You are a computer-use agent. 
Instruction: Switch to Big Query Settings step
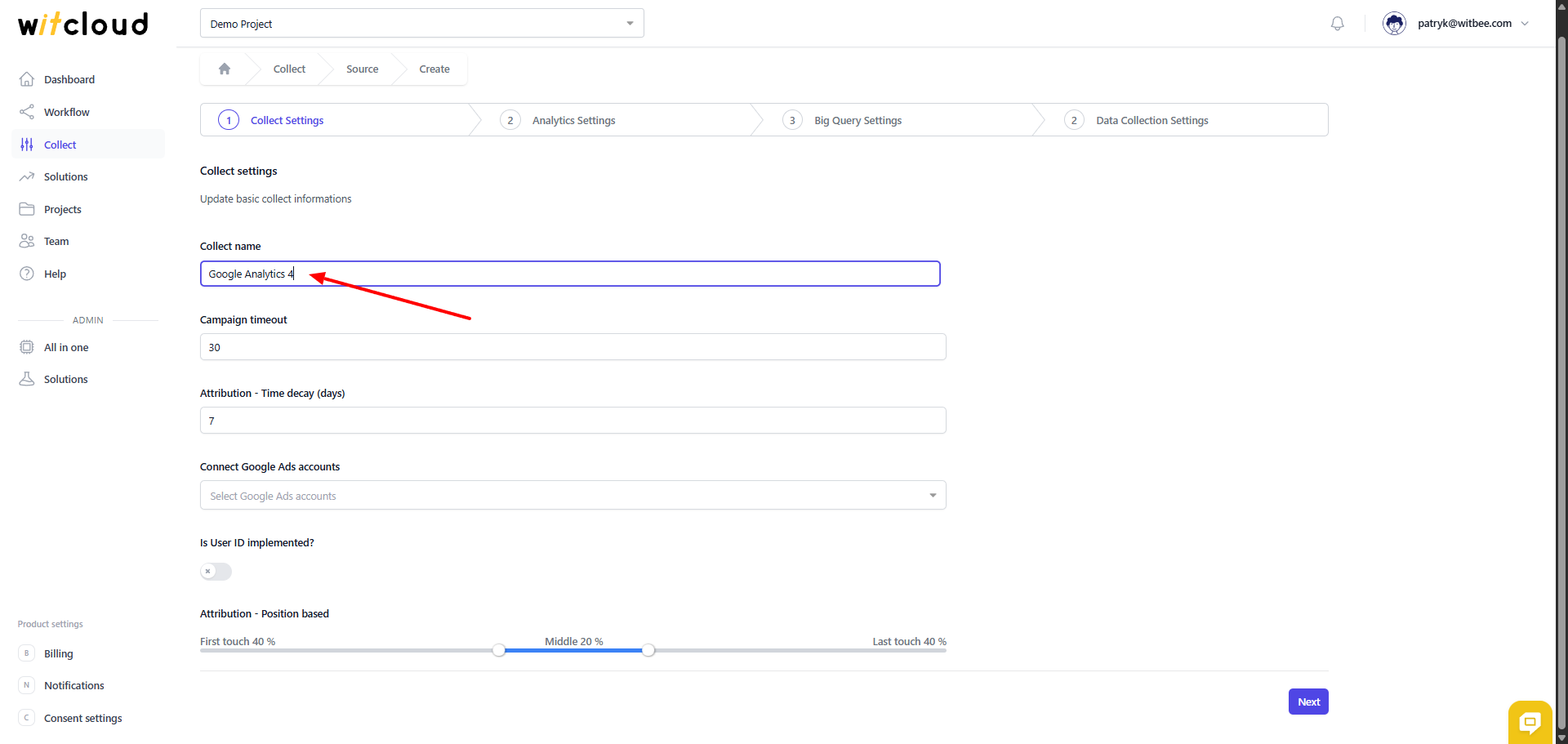857,121
